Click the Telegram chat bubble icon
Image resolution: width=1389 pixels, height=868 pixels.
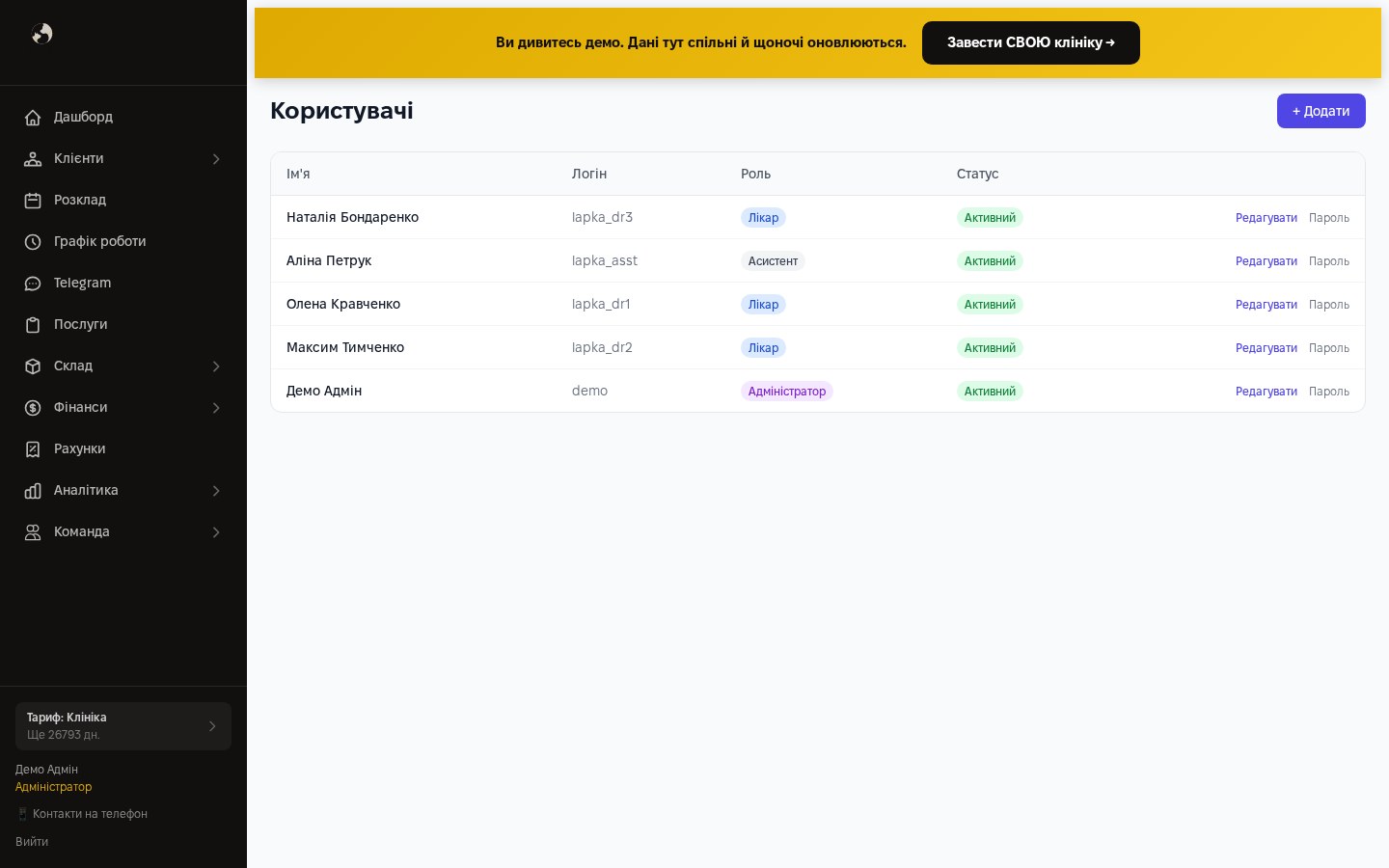(33, 284)
